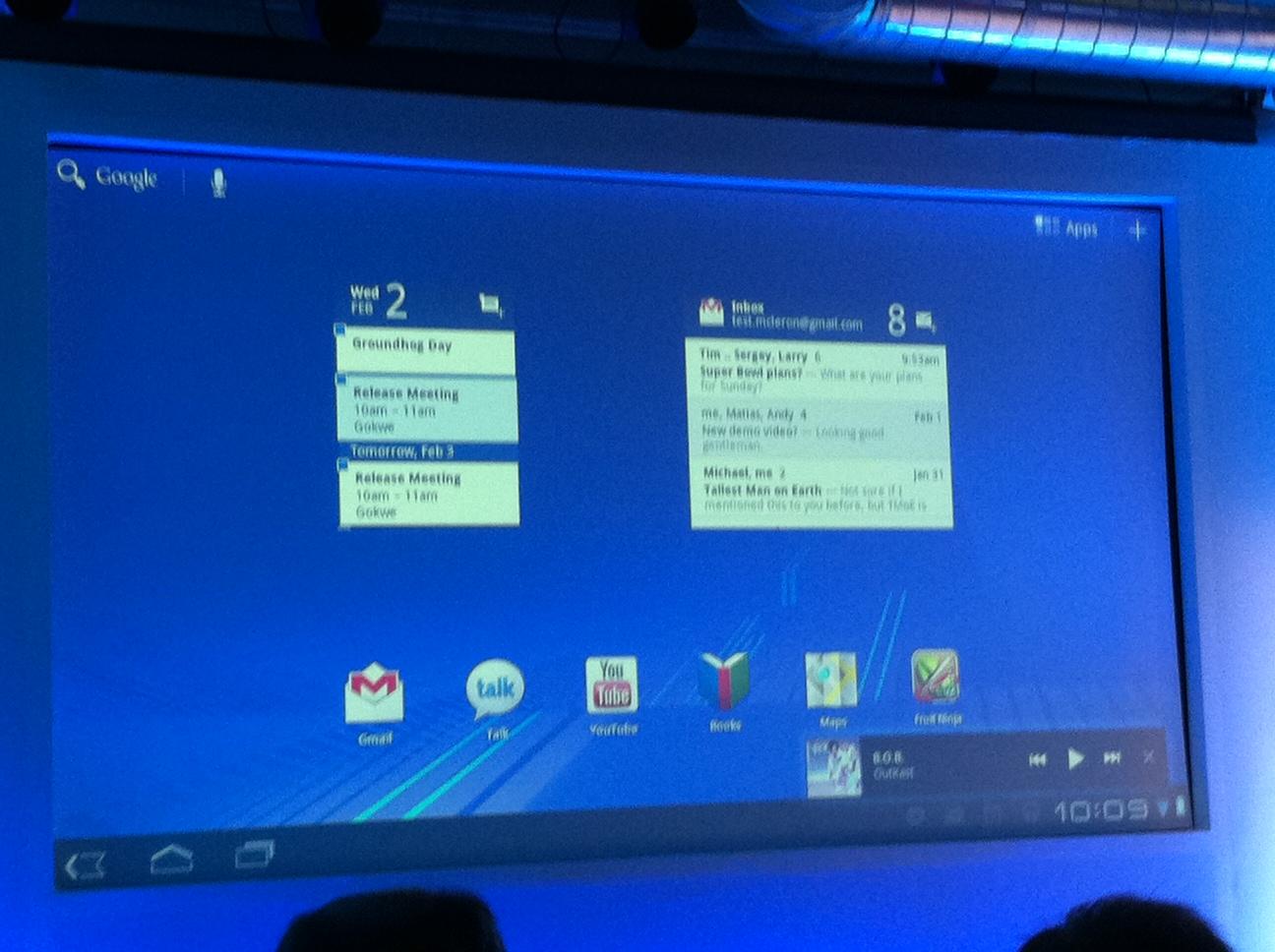The width and height of the screenshot is (1275, 952).
Task: Close the music player notification
Action: 1148,756
